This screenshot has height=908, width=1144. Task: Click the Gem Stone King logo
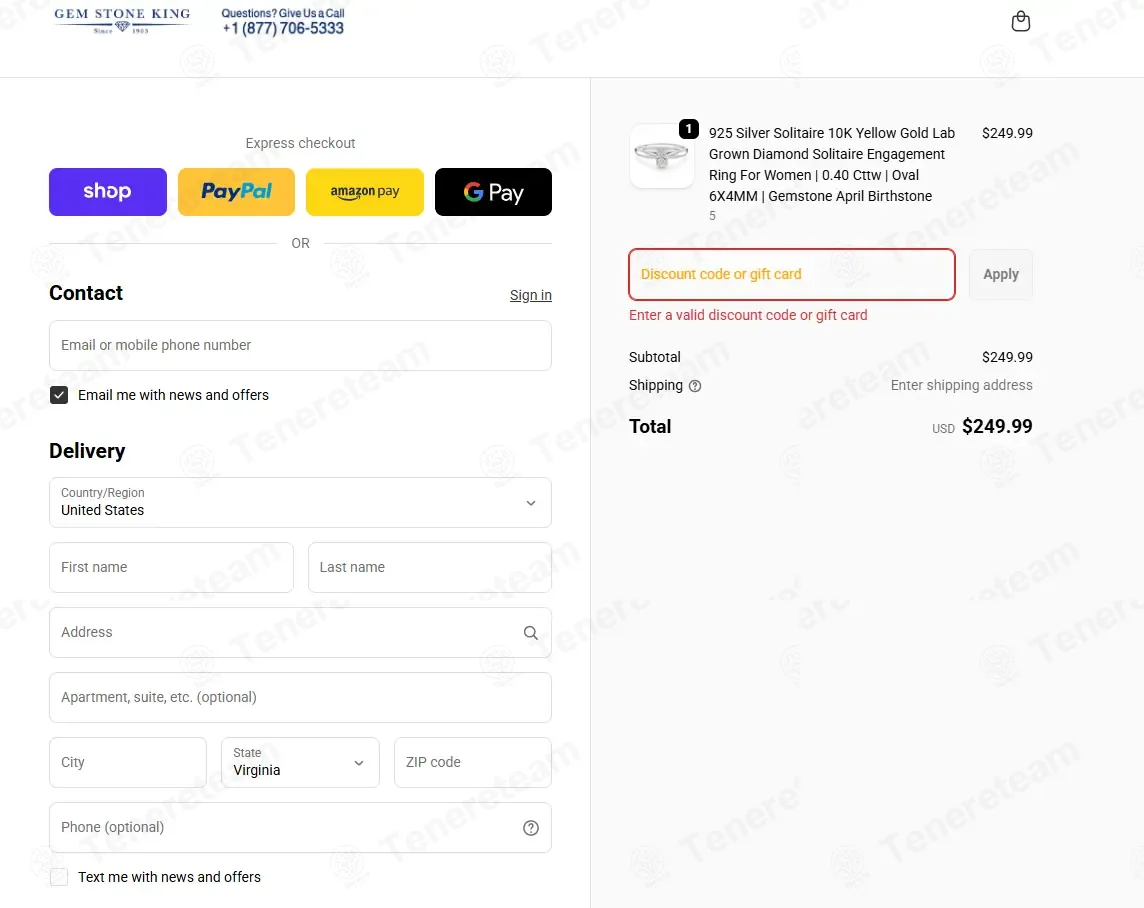click(x=122, y=20)
